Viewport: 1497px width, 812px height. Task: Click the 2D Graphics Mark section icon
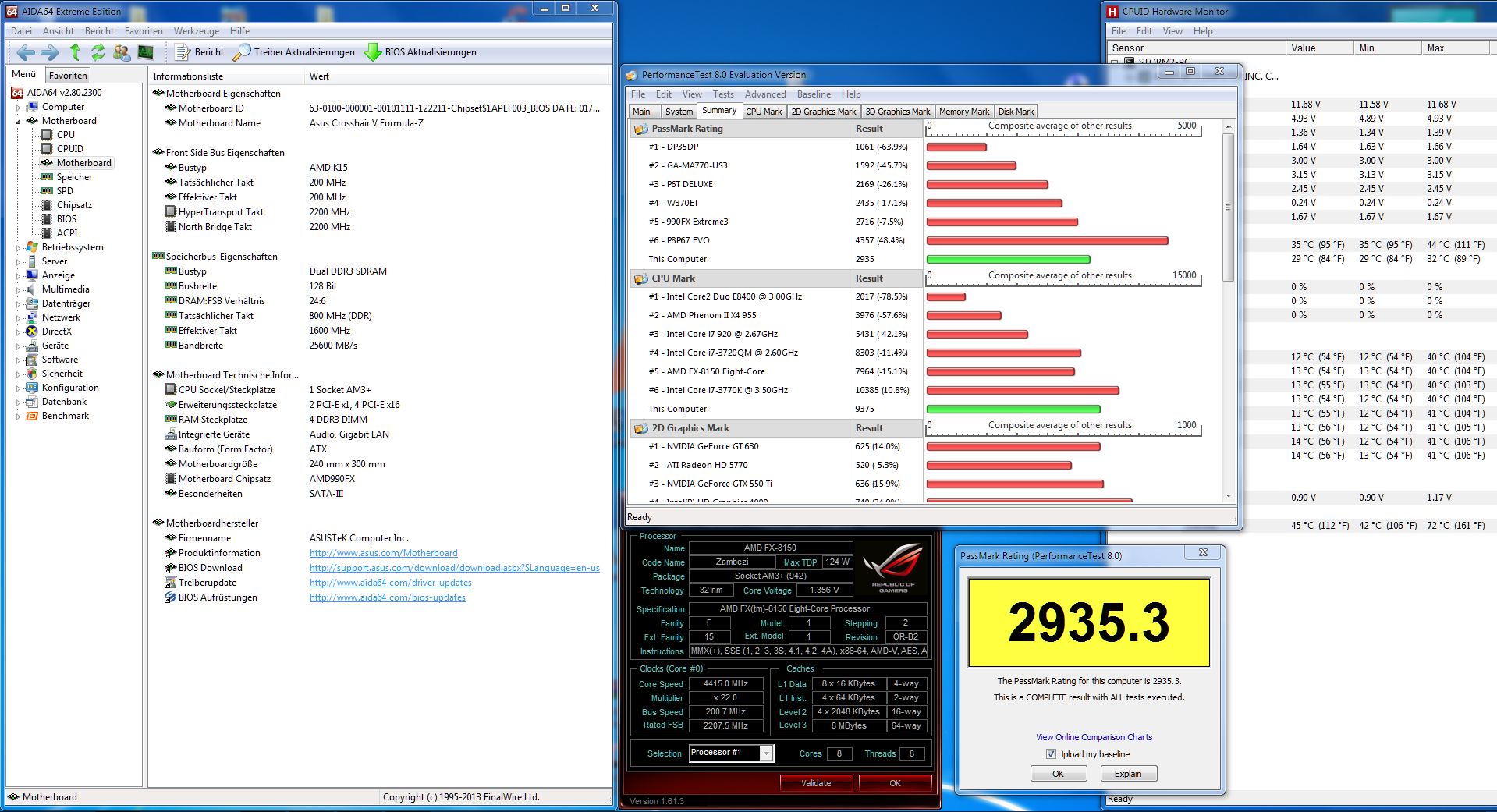(640, 428)
